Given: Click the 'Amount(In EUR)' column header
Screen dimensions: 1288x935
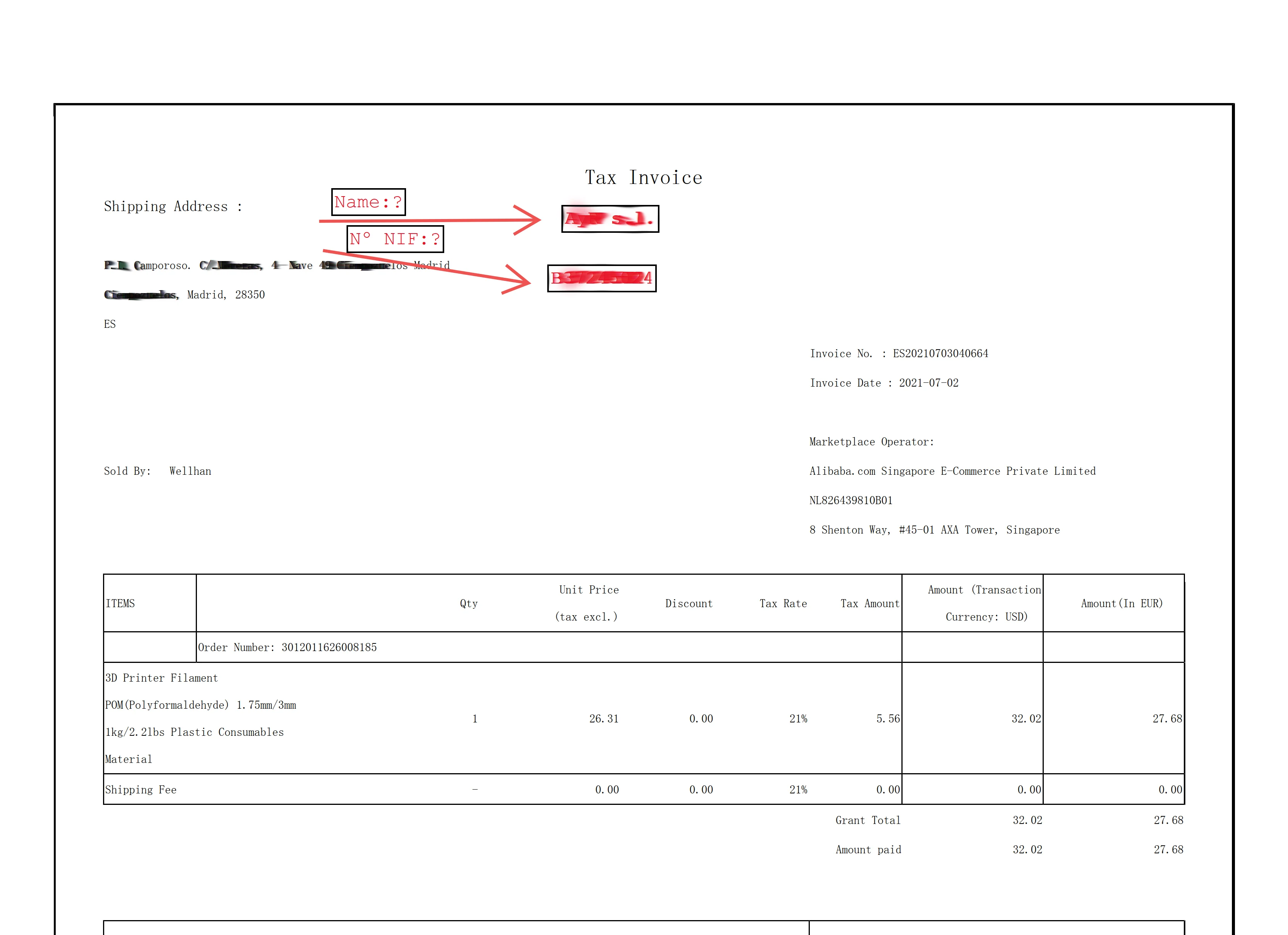Looking at the screenshot, I should coord(1121,603).
